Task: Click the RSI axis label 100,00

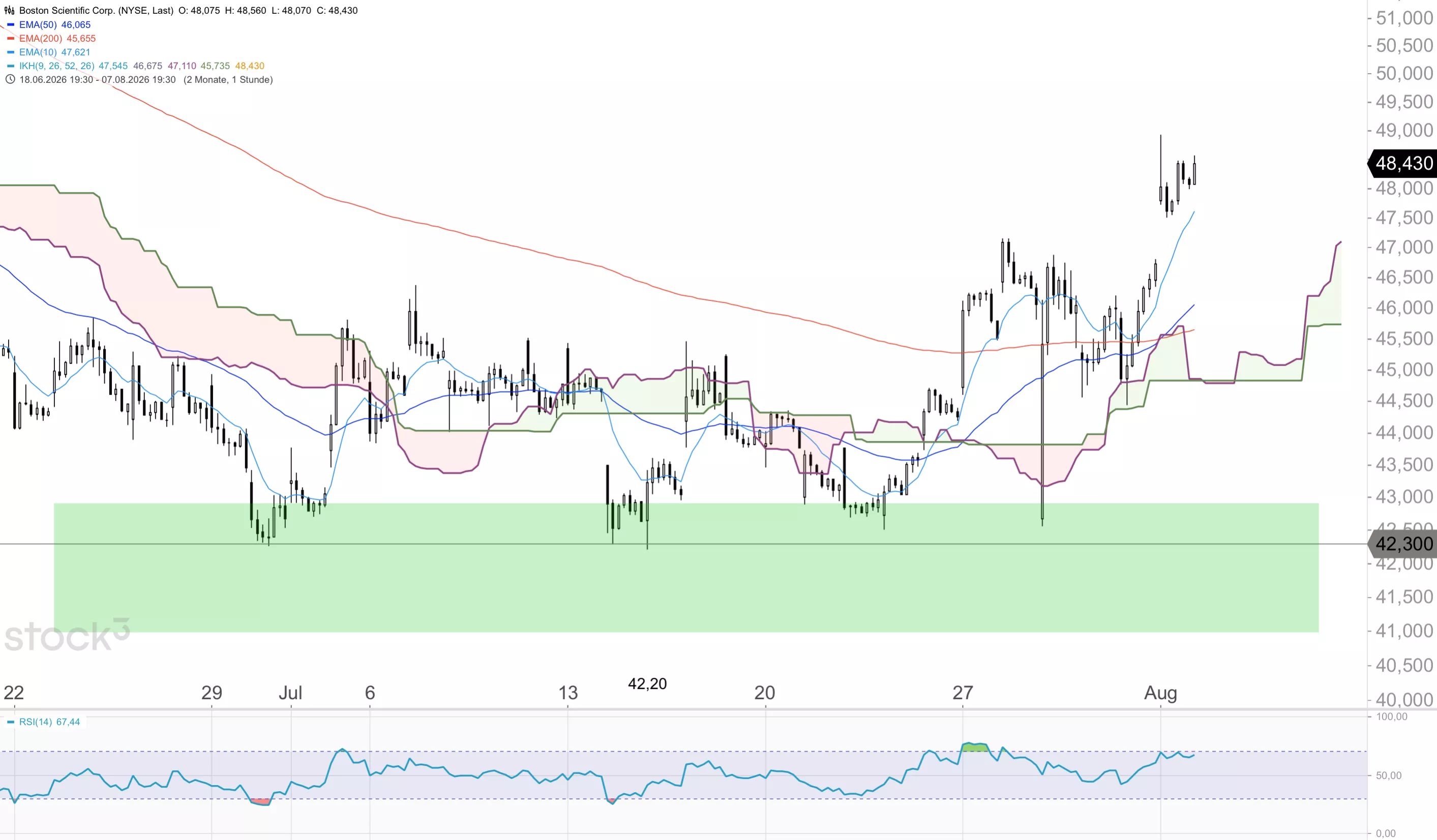Action: [x=1391, y=716]
